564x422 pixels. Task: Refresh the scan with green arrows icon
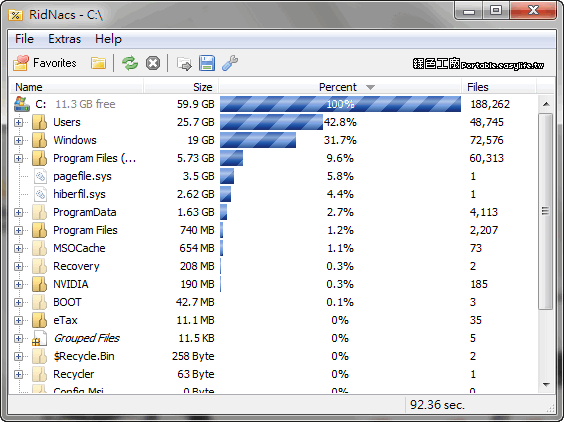coord(130,63)
